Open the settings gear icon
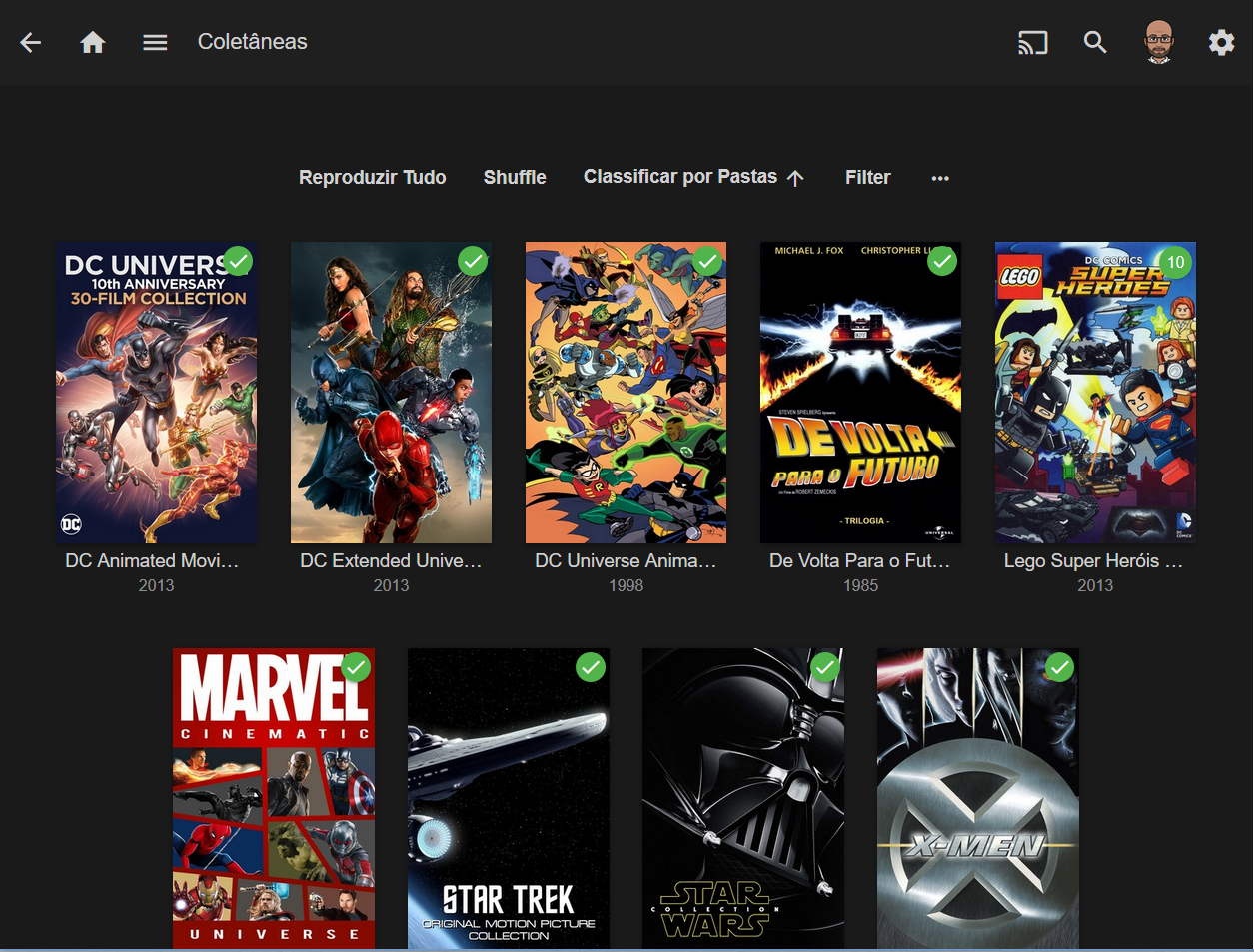This screenshot has height=952, width=1254. 1221,42
